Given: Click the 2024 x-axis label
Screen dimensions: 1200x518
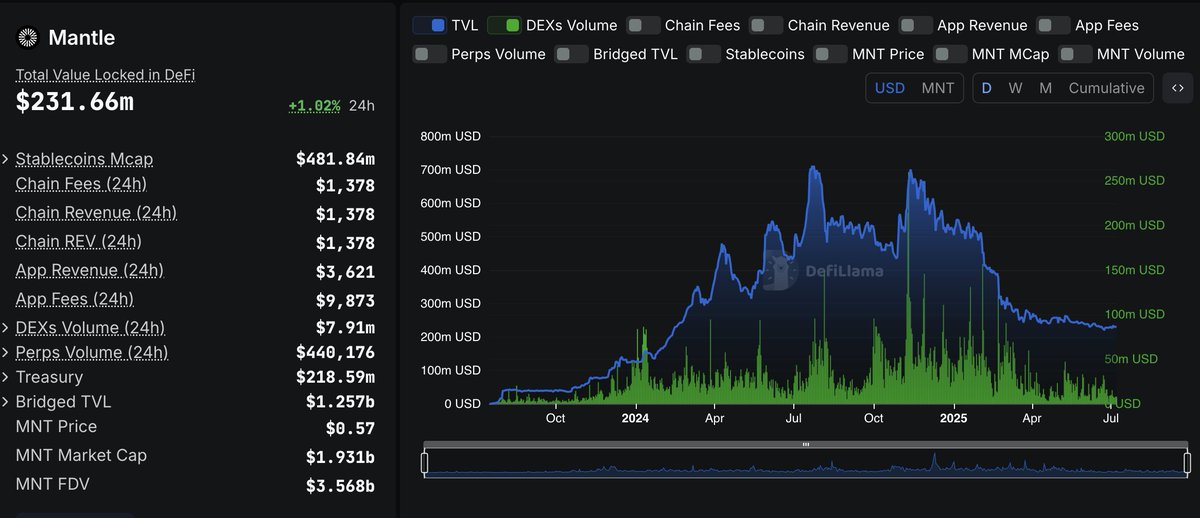Looking at the screenshot, I should click(x=634, y=418).
